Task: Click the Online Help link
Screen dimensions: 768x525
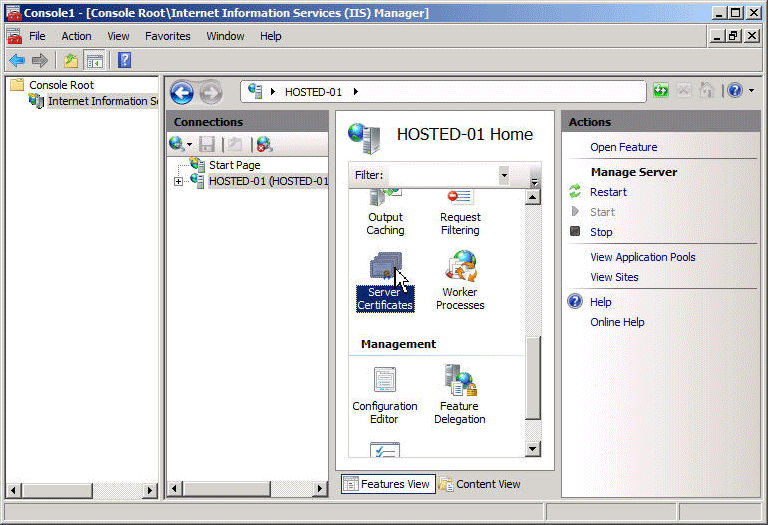Action: tap(617, 322)
